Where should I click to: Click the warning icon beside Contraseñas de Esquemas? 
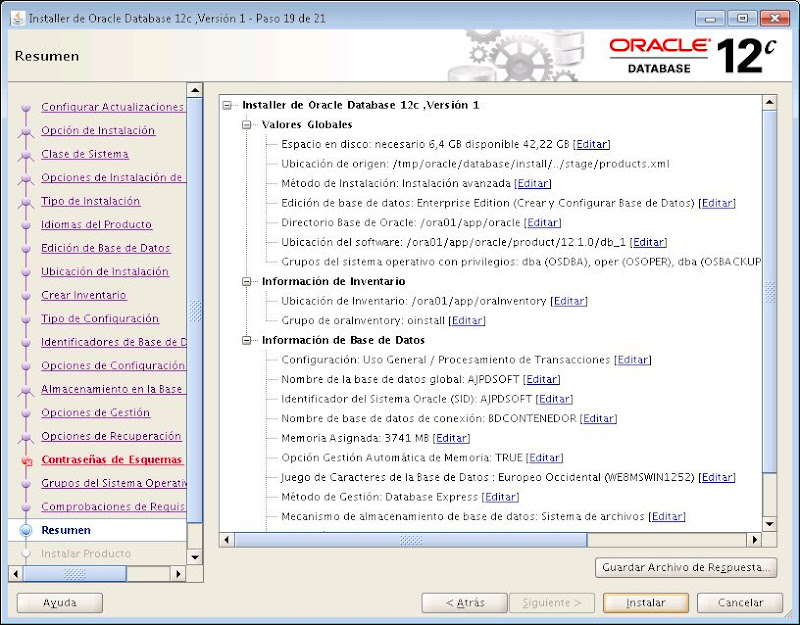coord(27,461)
